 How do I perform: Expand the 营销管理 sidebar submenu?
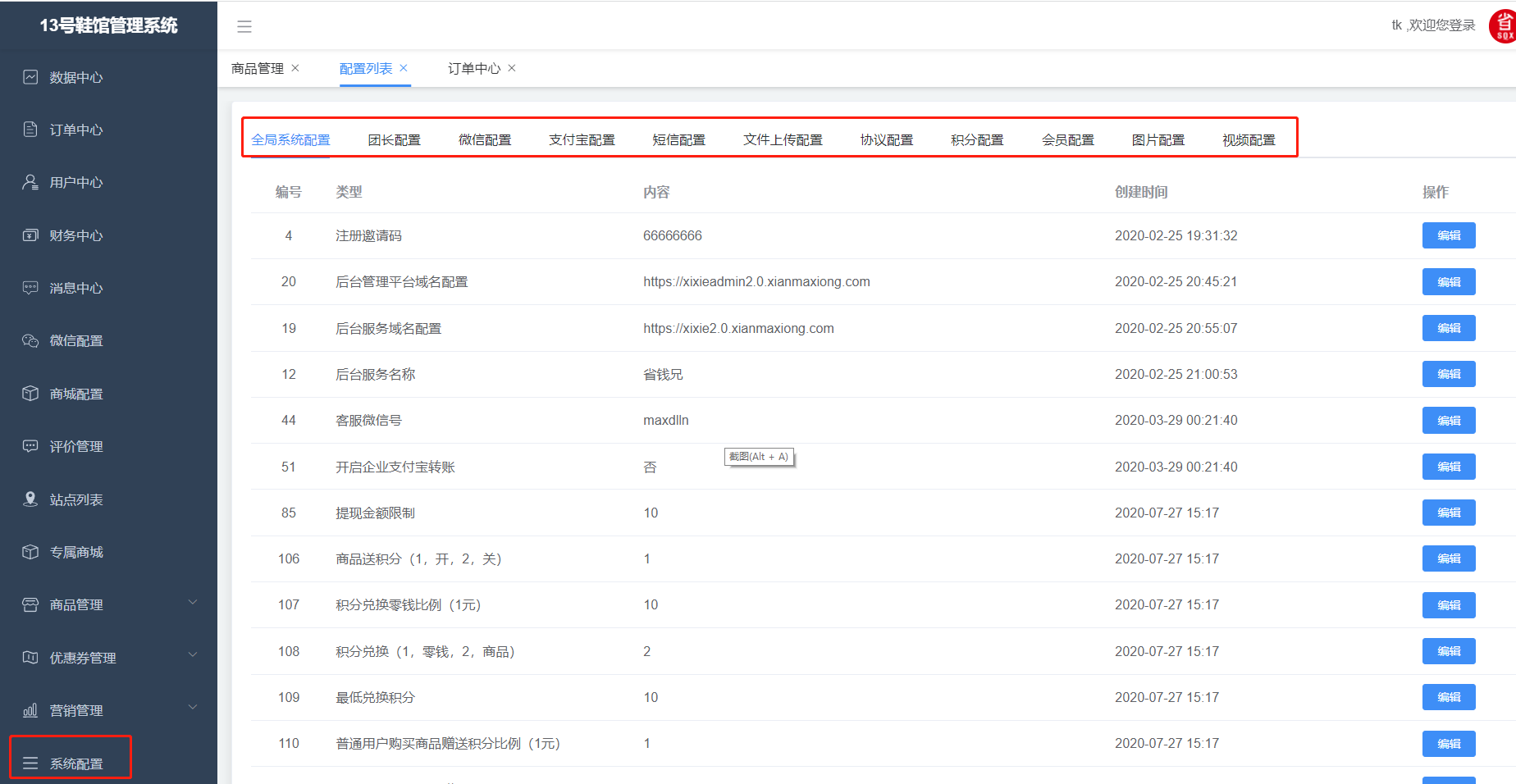[x=193, y=708]
